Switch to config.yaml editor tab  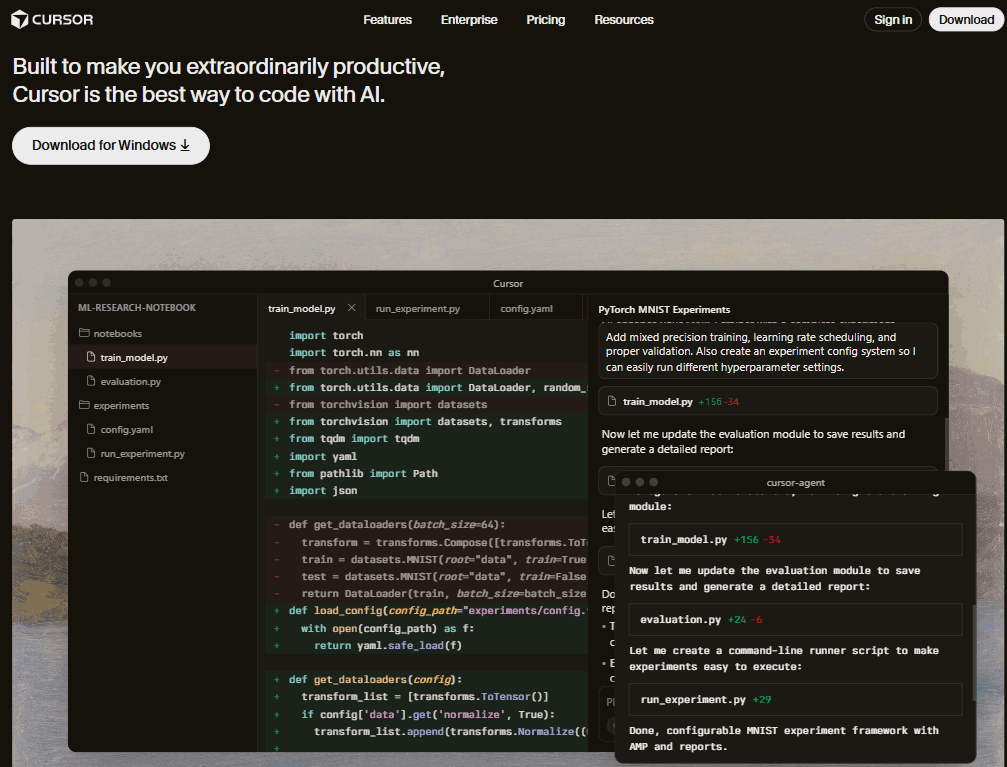point(526,308)
